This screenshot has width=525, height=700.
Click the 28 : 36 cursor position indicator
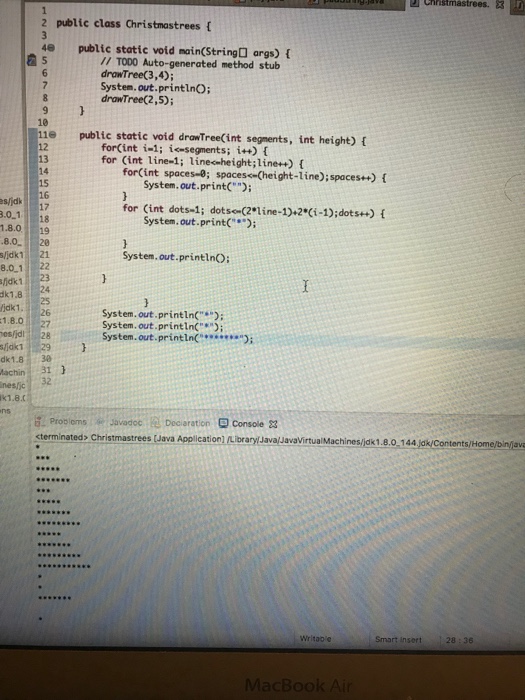click(x=459, y=640)
